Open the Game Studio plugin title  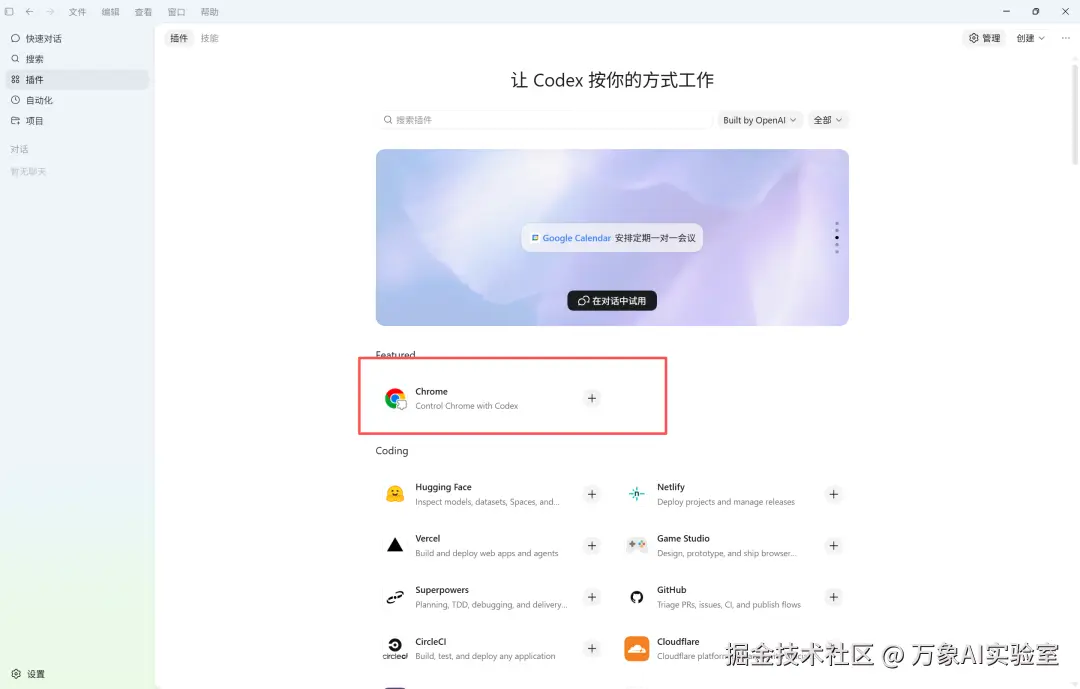[x=683, y=538]
